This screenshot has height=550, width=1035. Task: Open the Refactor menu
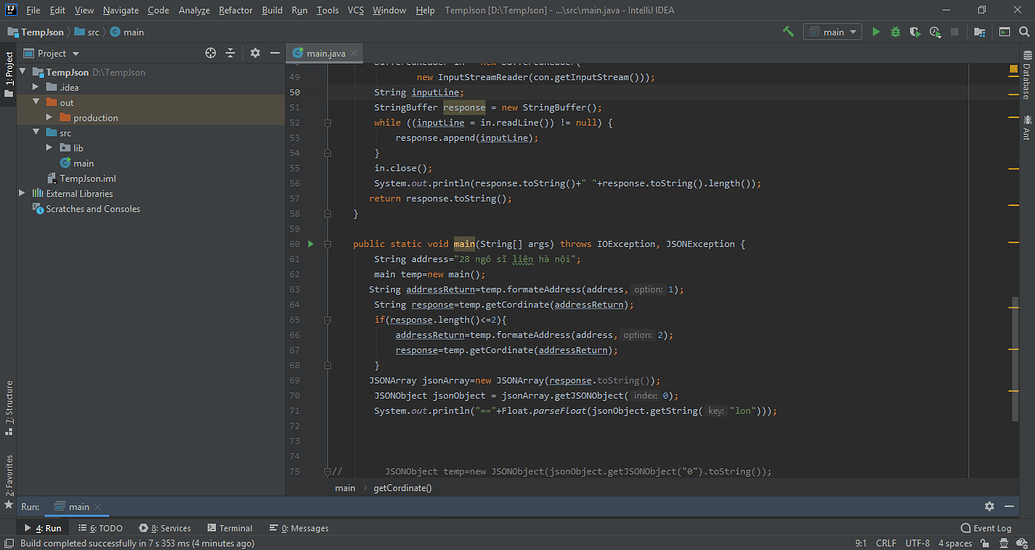(235, 10)
